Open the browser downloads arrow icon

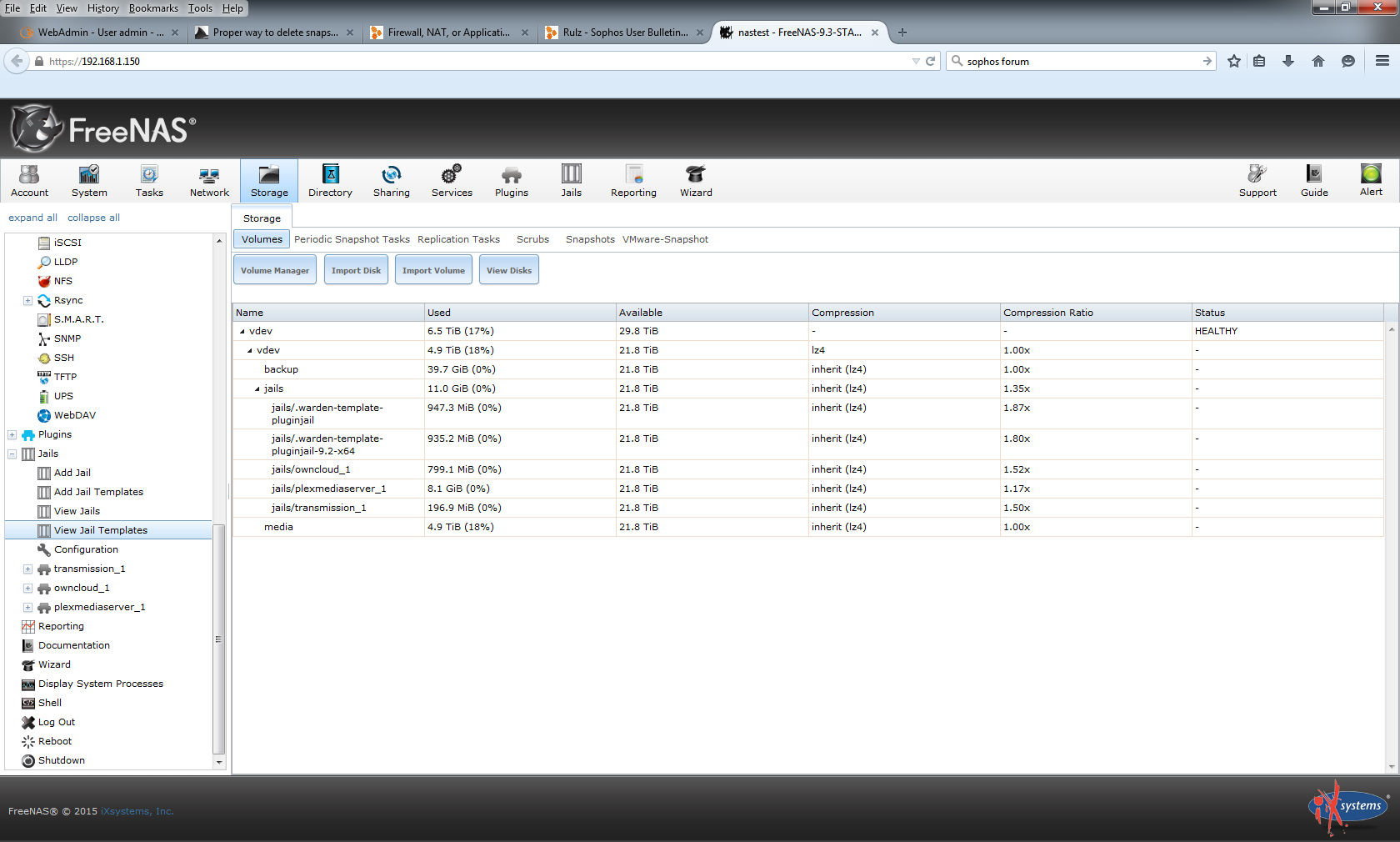coord(1288,61)
